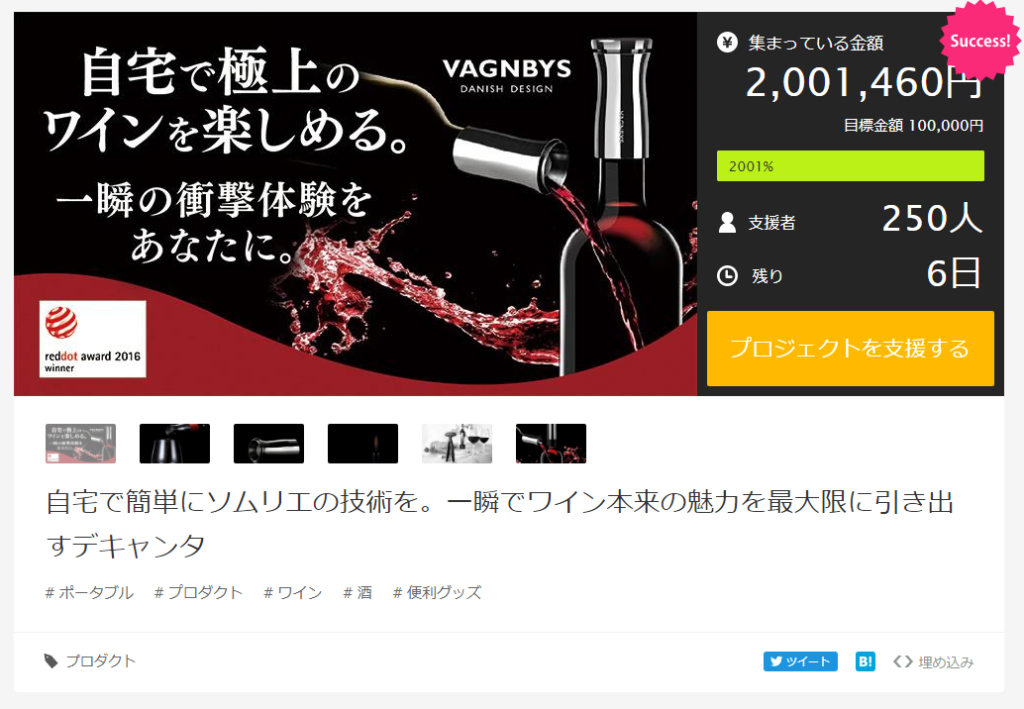Click the yellow プロジェクトを支援する button
Image resolution: width=1024 pixels, height=709 pixels.
pos(850,348)
